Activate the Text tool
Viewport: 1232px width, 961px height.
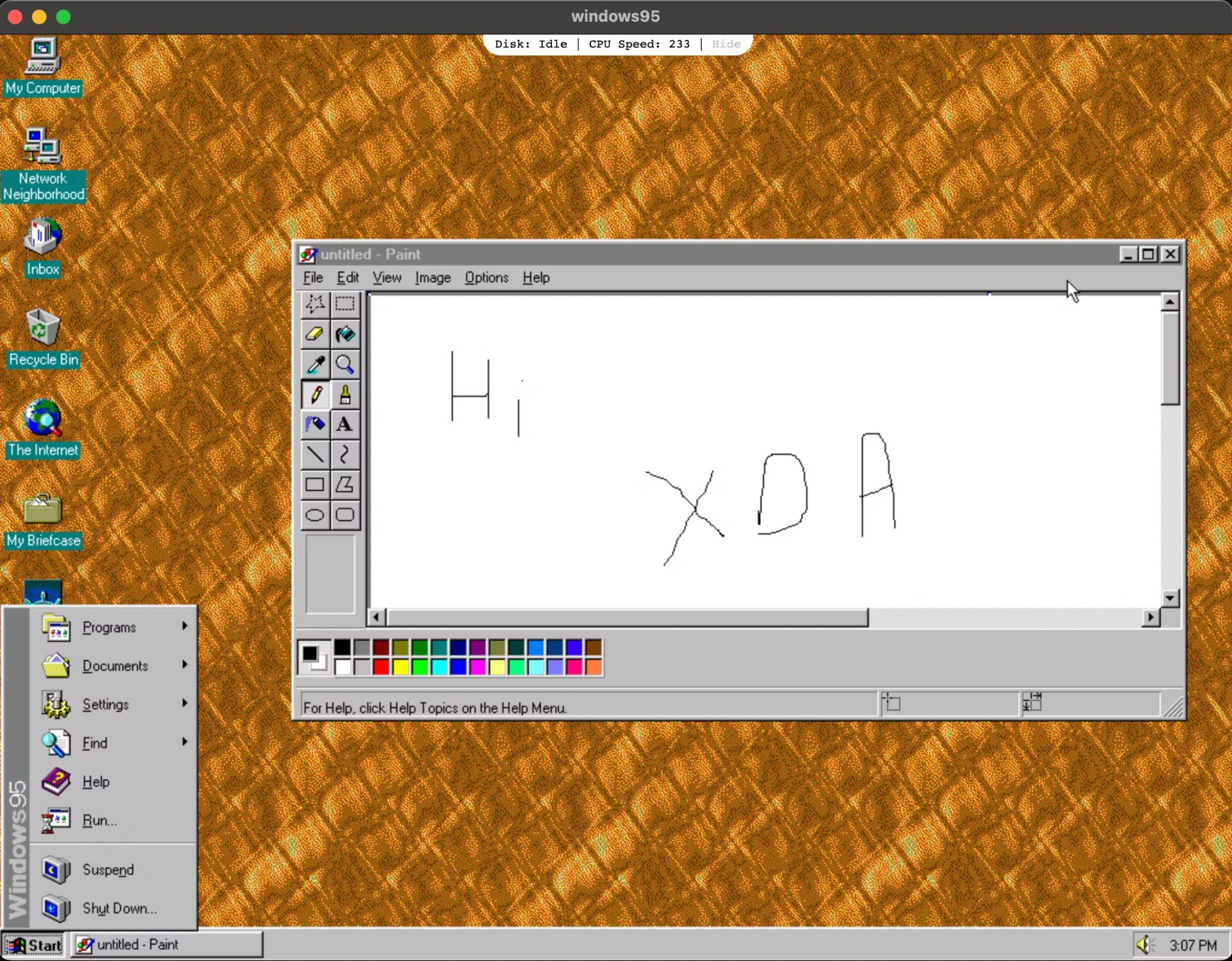click(345, 424)
